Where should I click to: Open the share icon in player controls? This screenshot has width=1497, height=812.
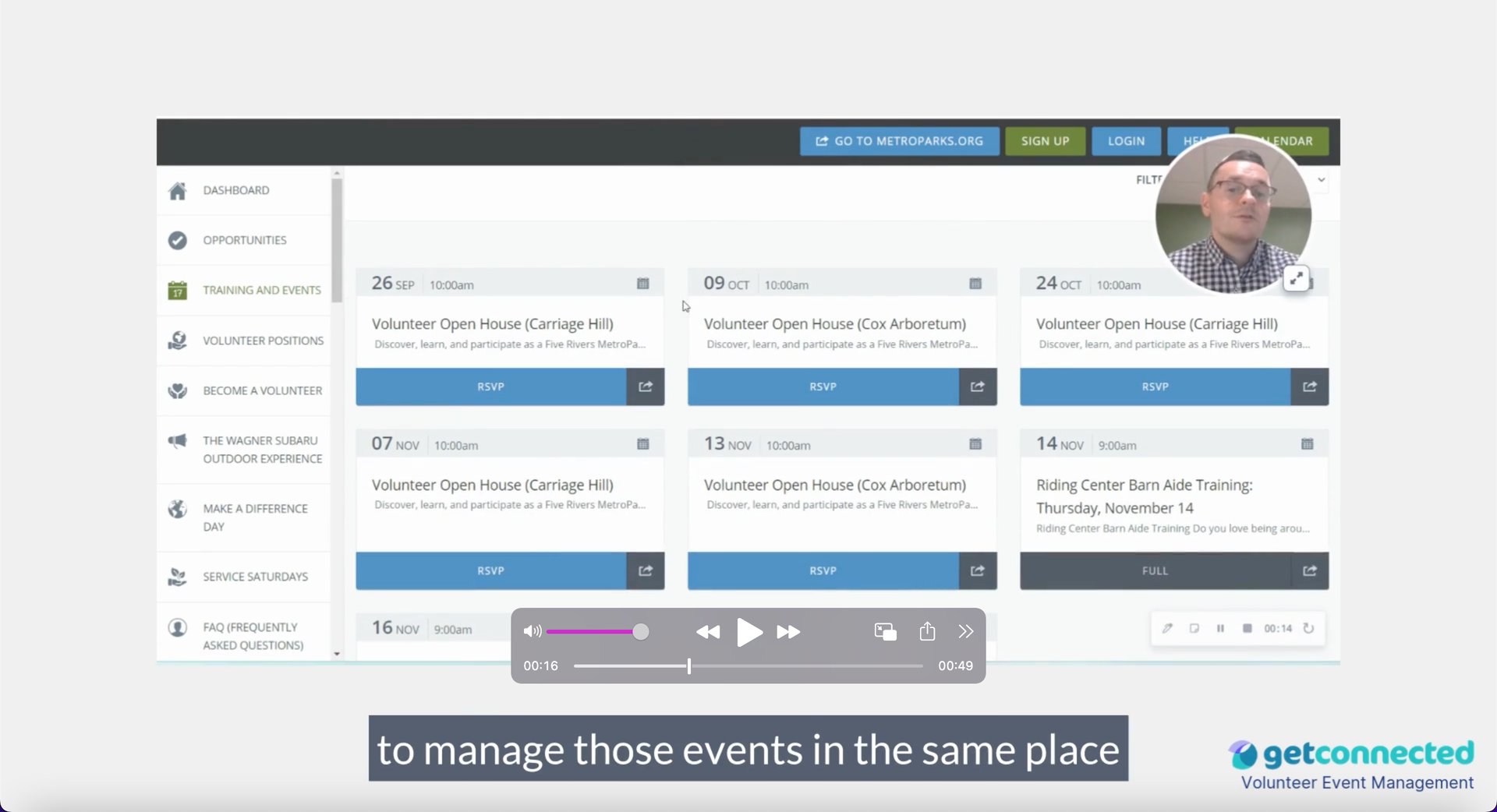click(927, 631)
